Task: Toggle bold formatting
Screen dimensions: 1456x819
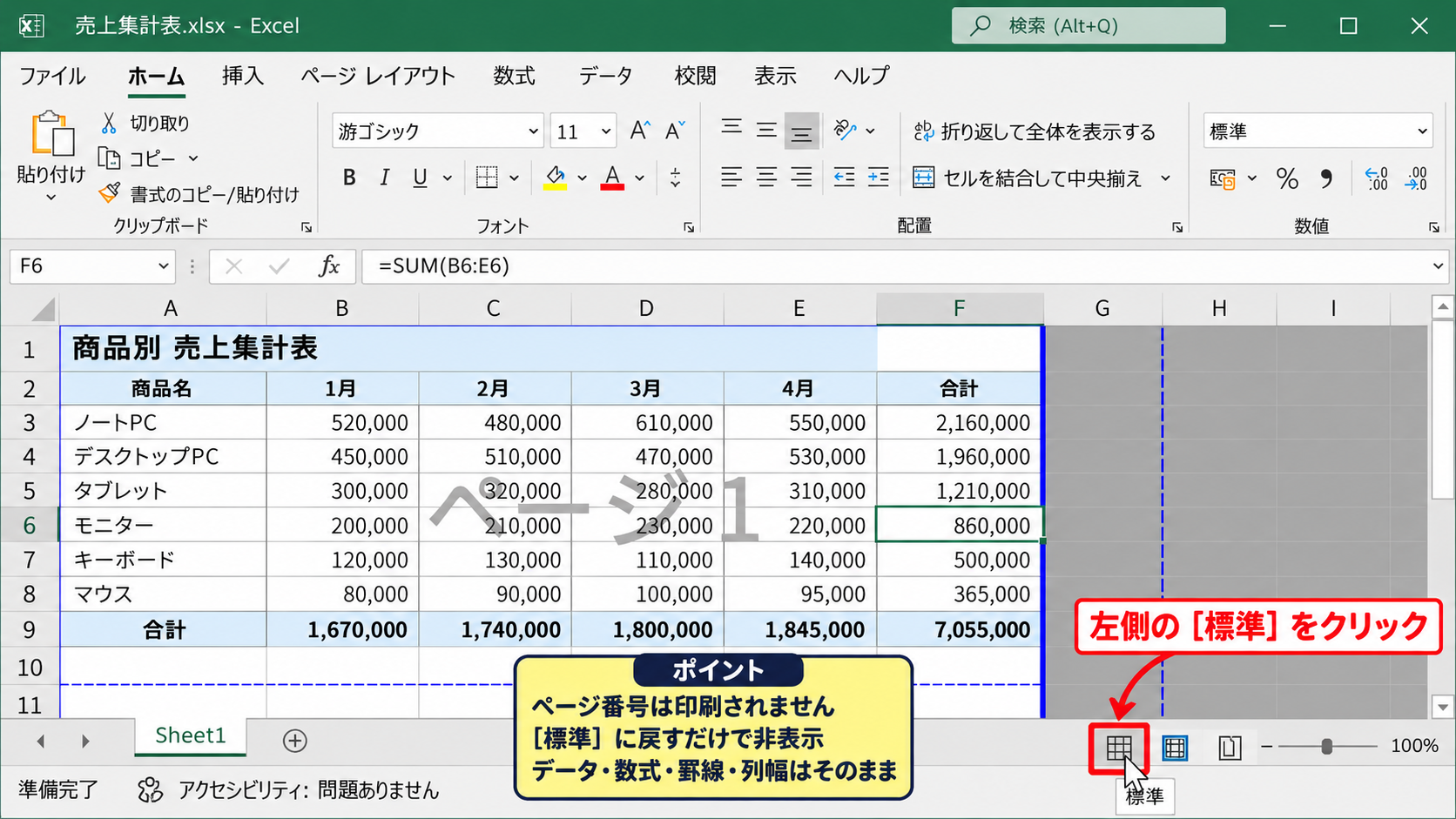Action: [x=349, y=178]
